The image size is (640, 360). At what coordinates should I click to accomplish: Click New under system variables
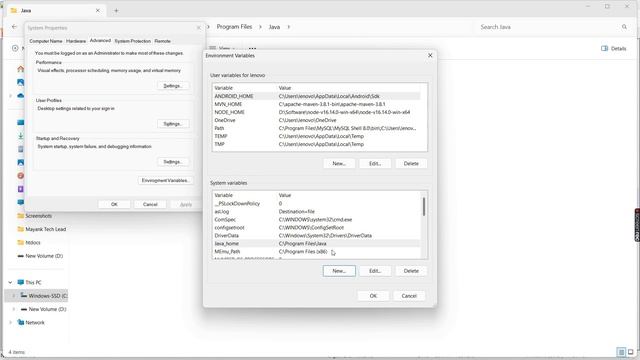(x=339, y=271)
